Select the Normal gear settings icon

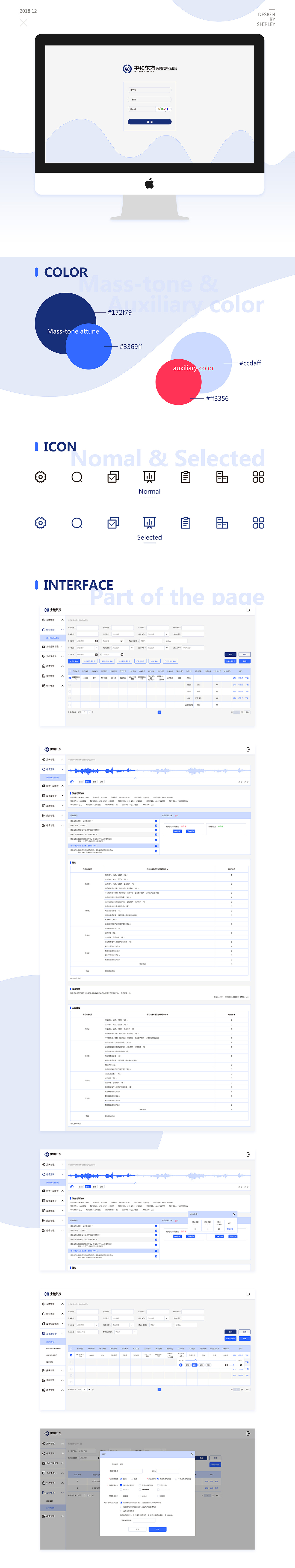click(x=41, y=477)
